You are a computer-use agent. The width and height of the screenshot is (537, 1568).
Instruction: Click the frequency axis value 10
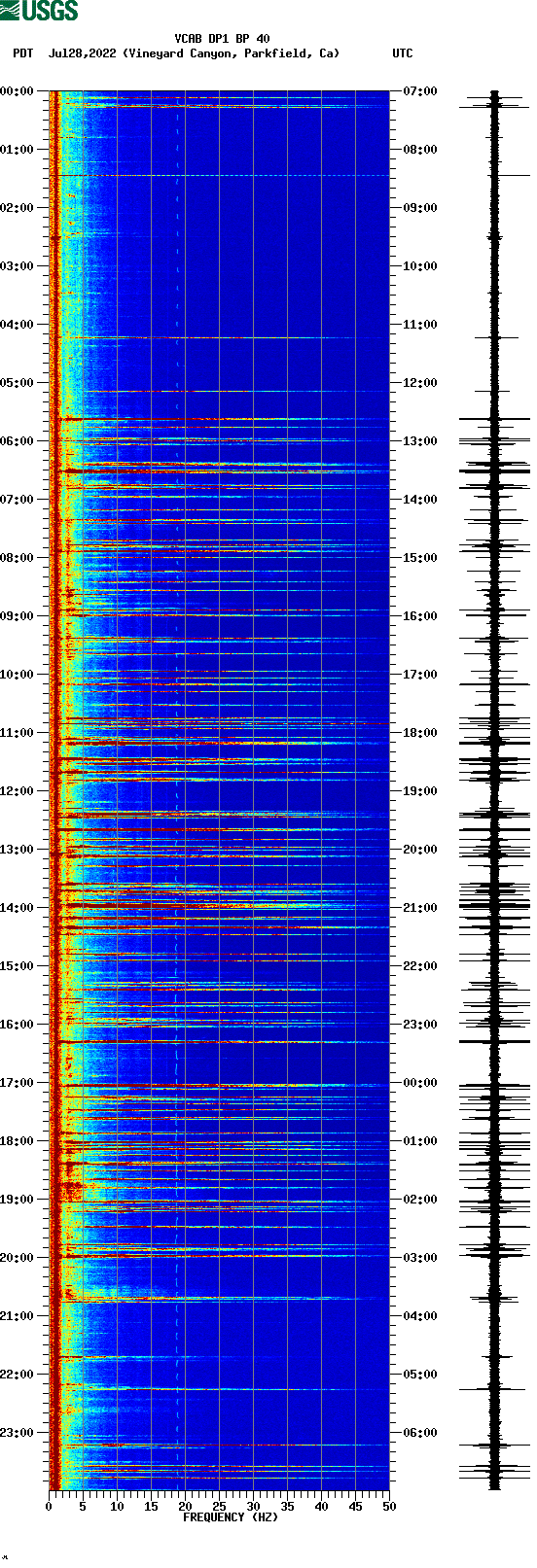pos(117,1507)
